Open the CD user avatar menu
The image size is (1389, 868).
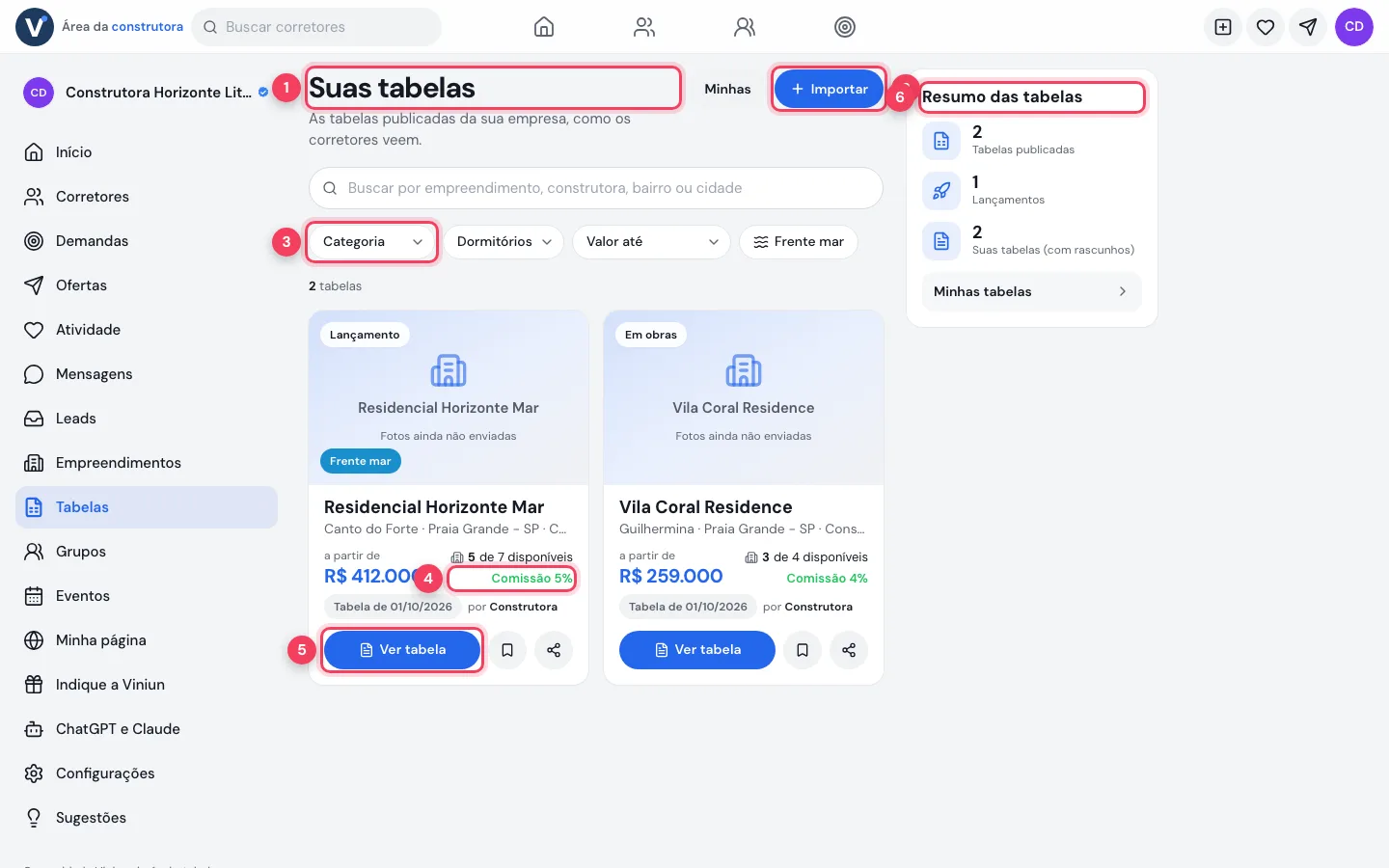click(1354, 27)
